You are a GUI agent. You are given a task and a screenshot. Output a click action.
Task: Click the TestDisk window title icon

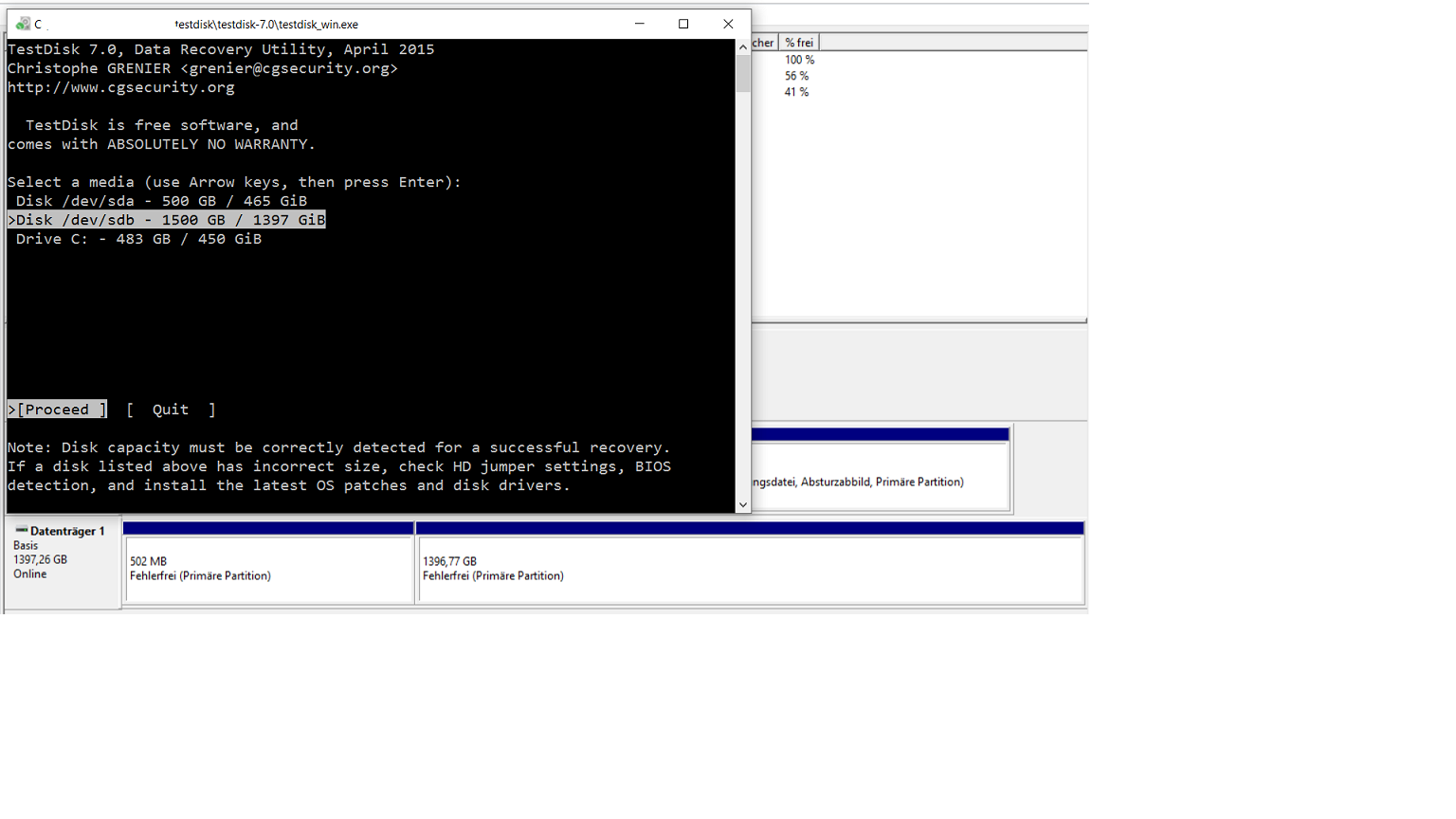pos(23,24)
